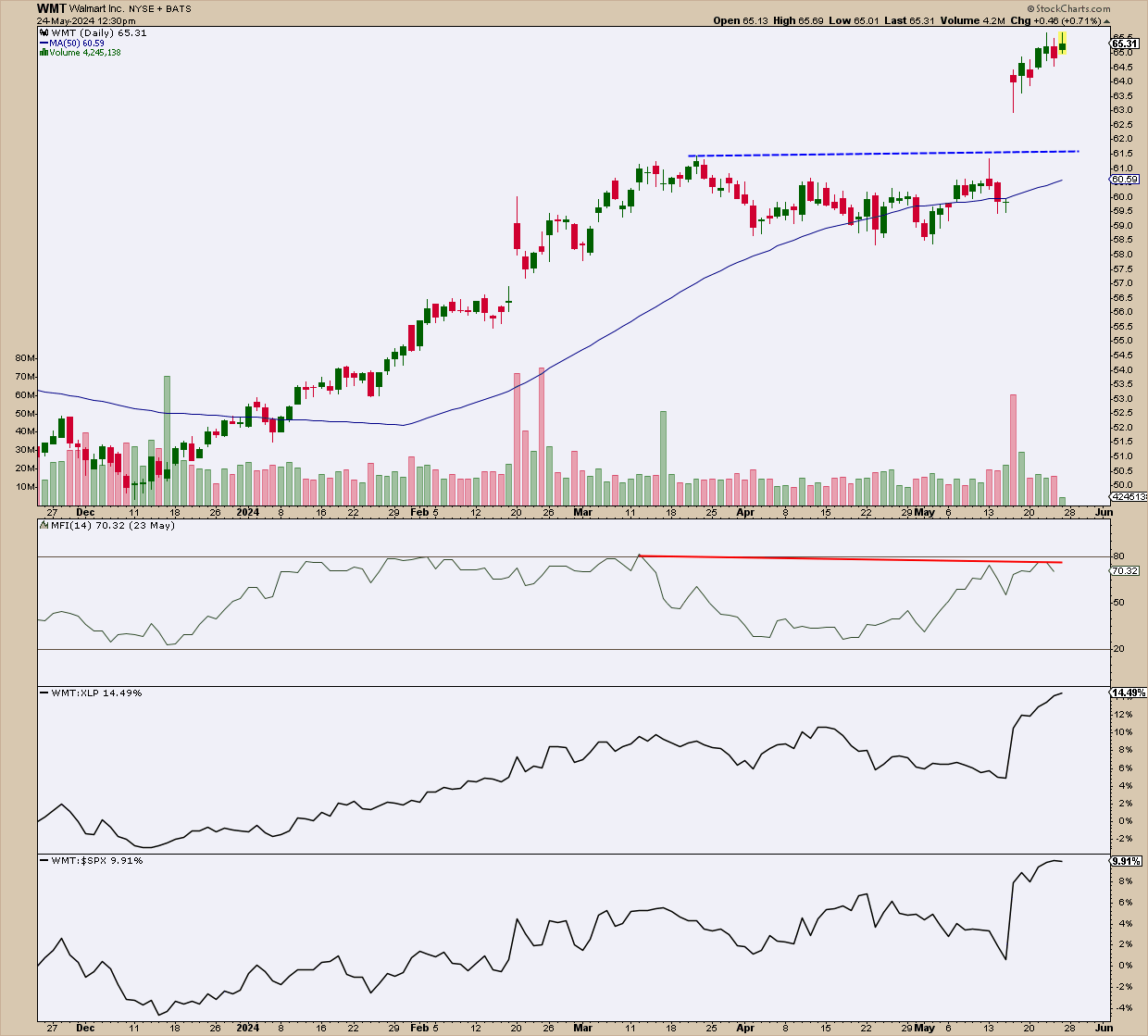The width and height of the screenshot is (1148, 1036).
Task: Click the candlestick marker beside WMT (Daily) legend
Action: tap(44, 33)
